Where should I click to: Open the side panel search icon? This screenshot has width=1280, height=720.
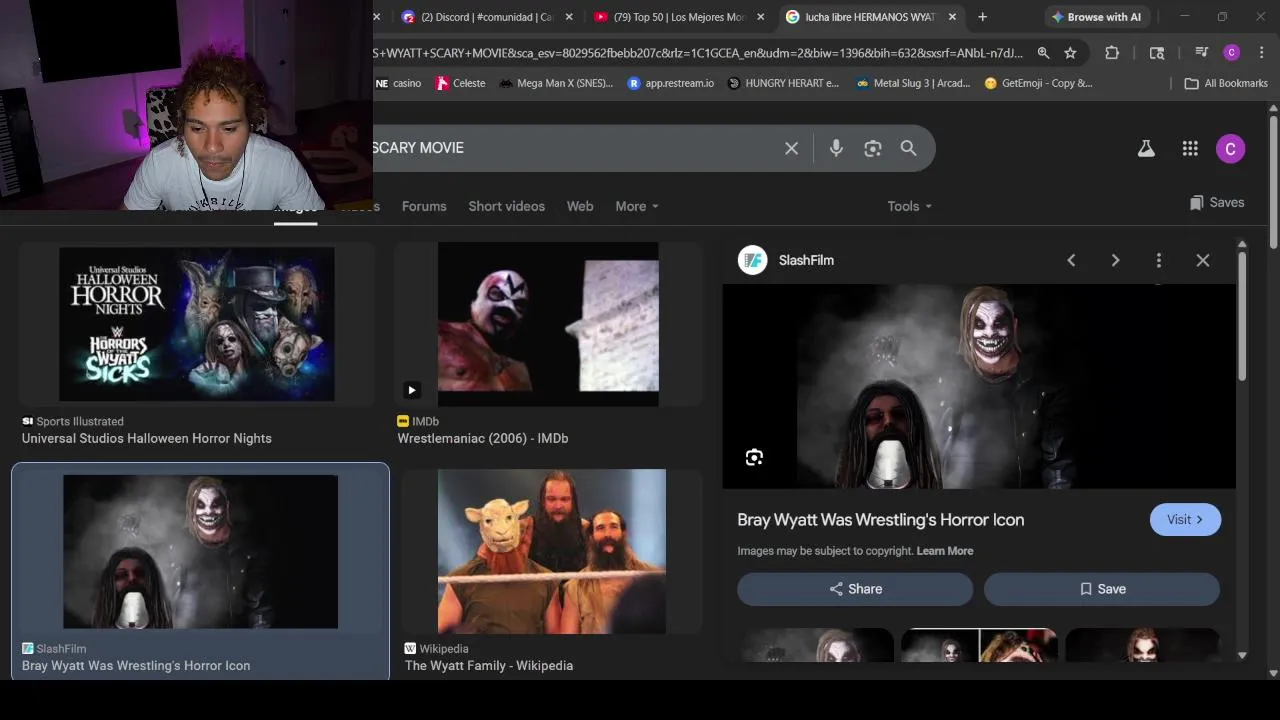click(1157, 53)
